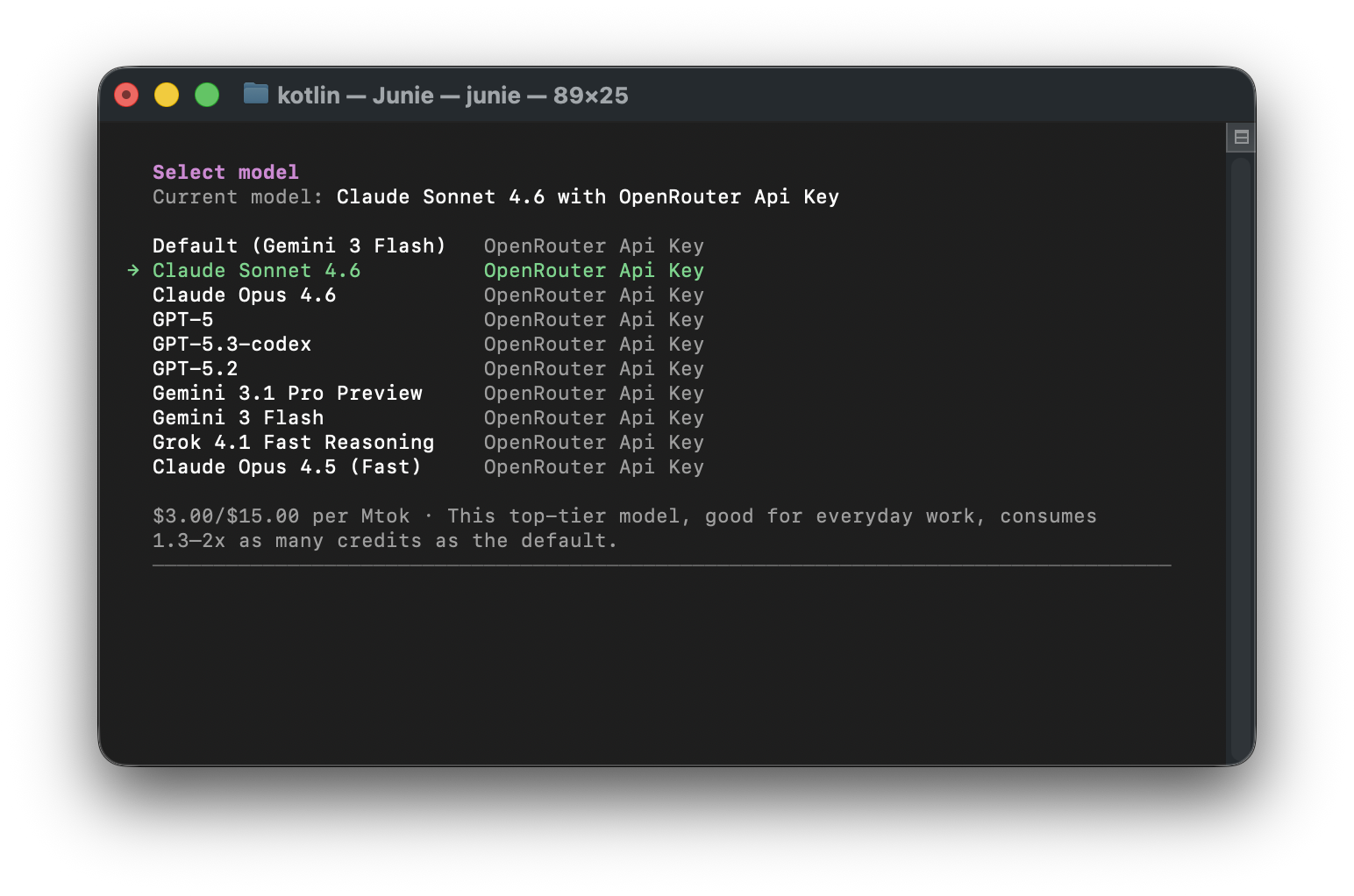The height and width of the screenshot is (896, 1354).
Task: Click the window title text in title bar
Action: point(453,96)
